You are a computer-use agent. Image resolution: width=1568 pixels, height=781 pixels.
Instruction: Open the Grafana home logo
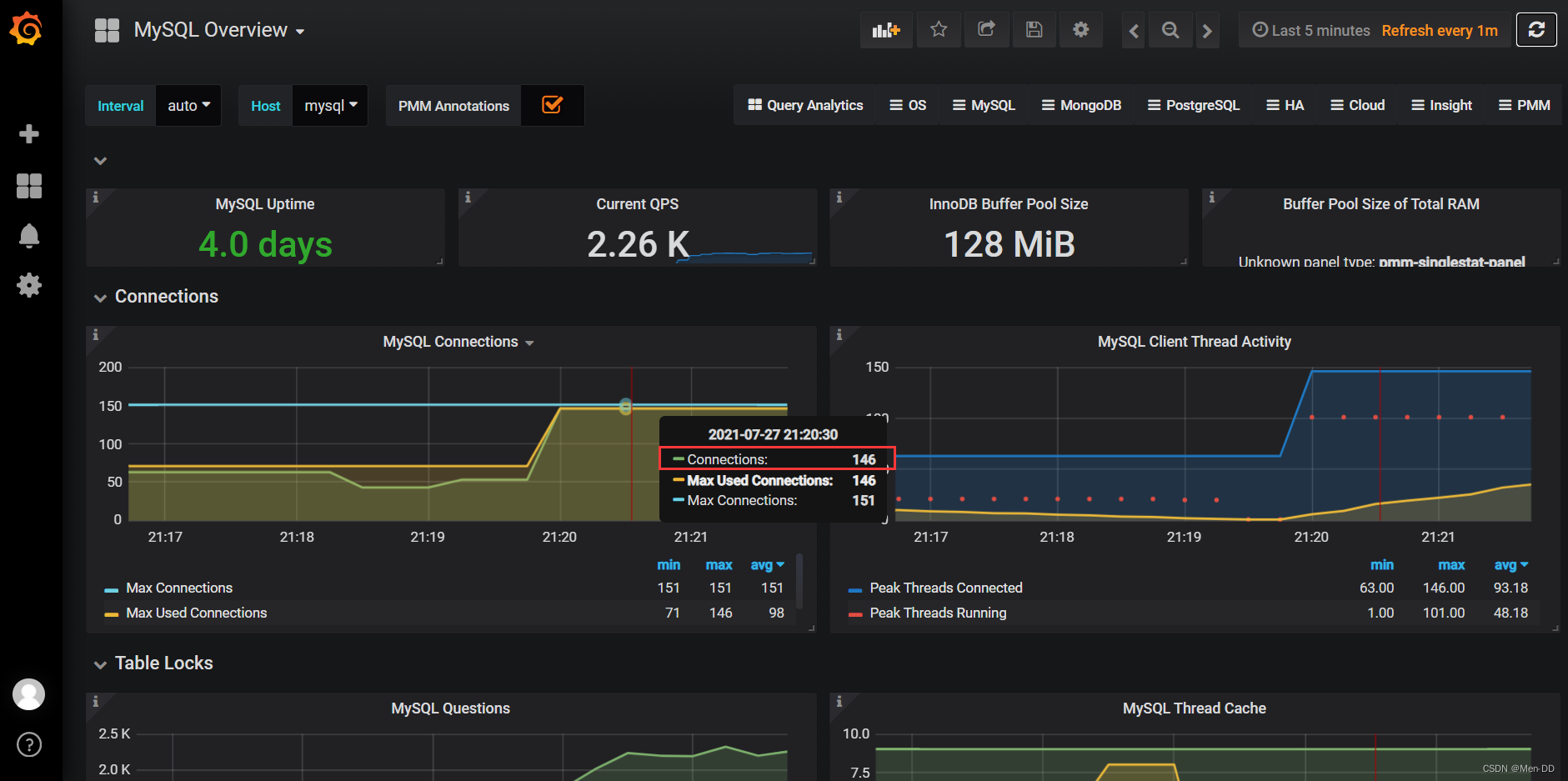(x=27, y=29)
